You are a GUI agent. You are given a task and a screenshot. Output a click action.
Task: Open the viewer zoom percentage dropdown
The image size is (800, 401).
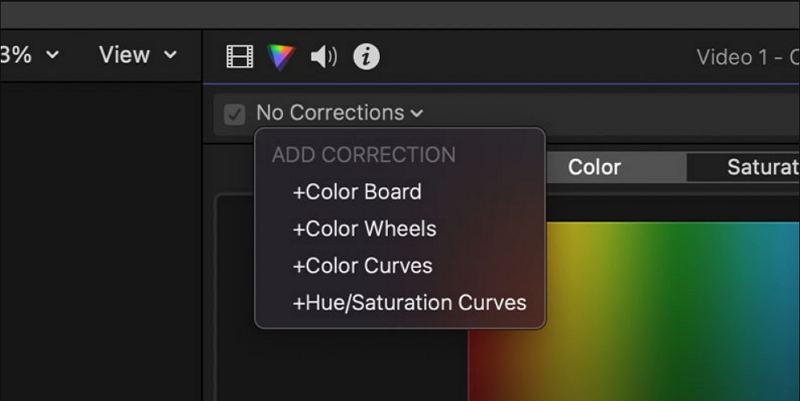click(x=30, y=55)
